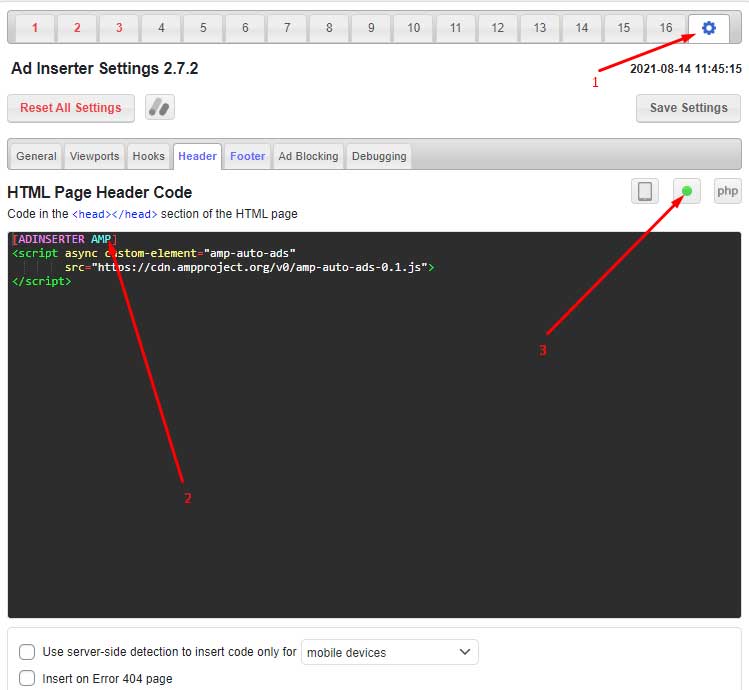Click the HTML Page Header Code heading

(100, 192)
